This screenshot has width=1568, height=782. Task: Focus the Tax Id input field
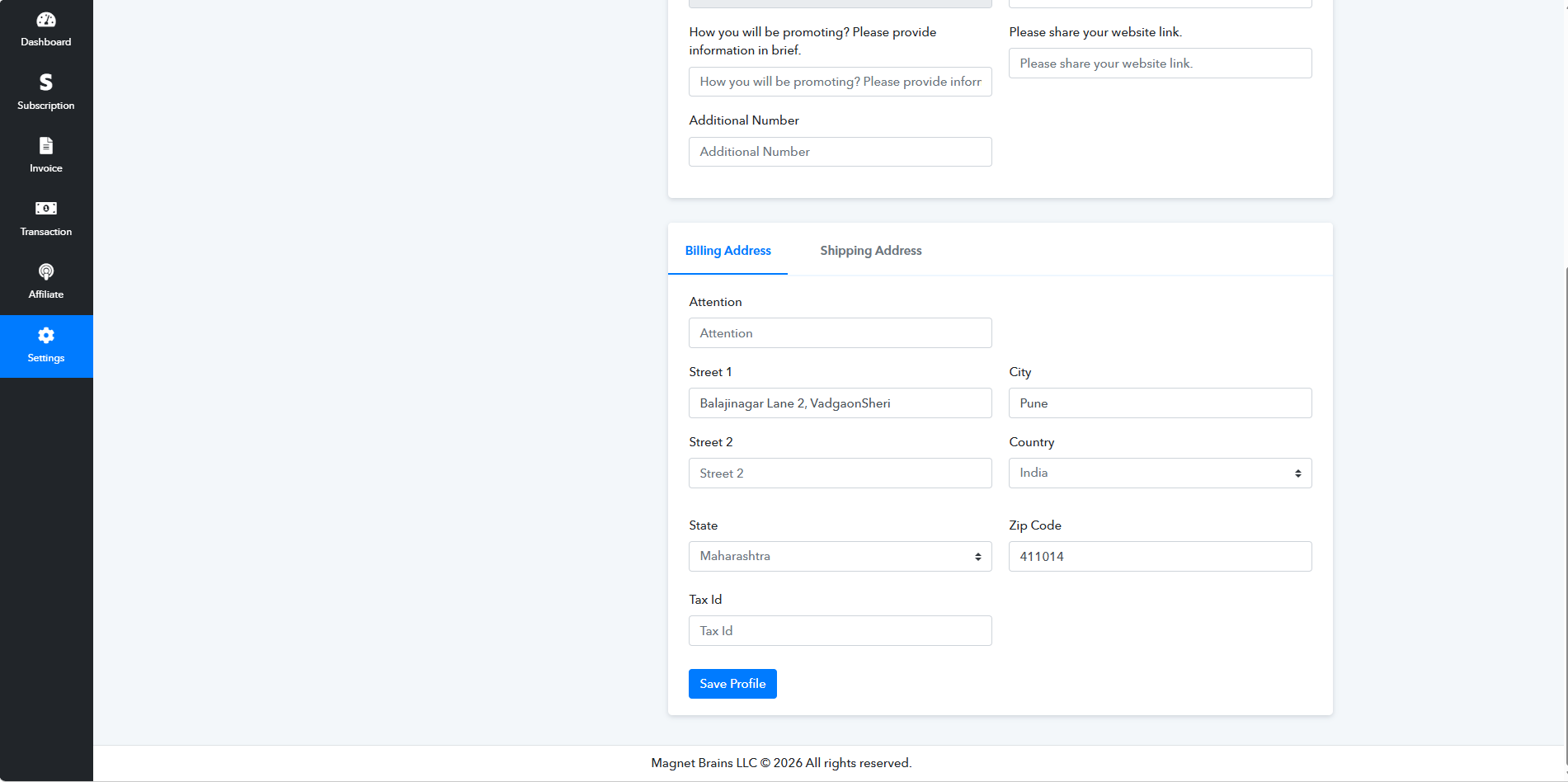point(840,631)
